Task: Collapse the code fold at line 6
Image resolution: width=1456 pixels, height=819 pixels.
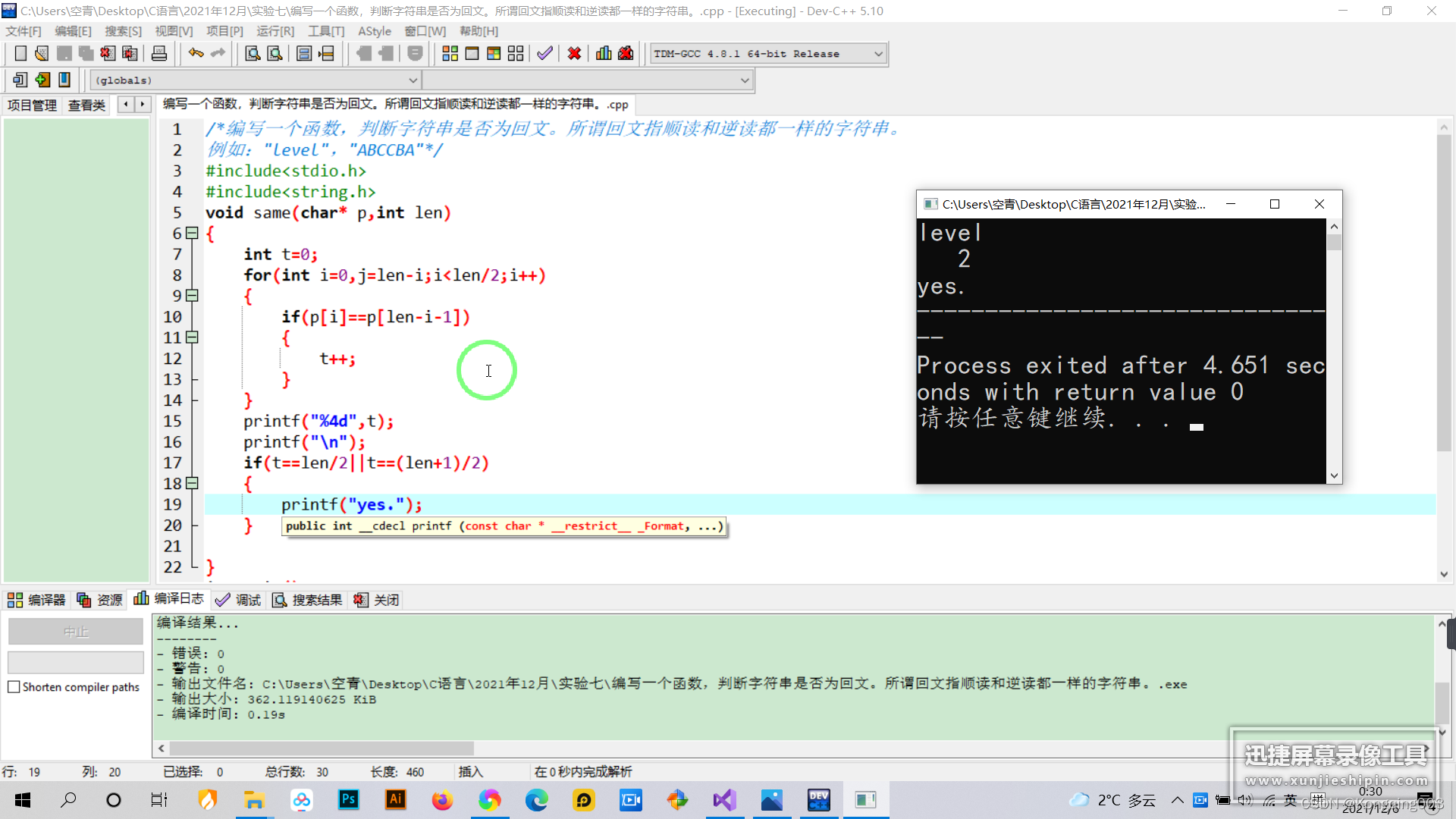Action: [x=193, y=234]
